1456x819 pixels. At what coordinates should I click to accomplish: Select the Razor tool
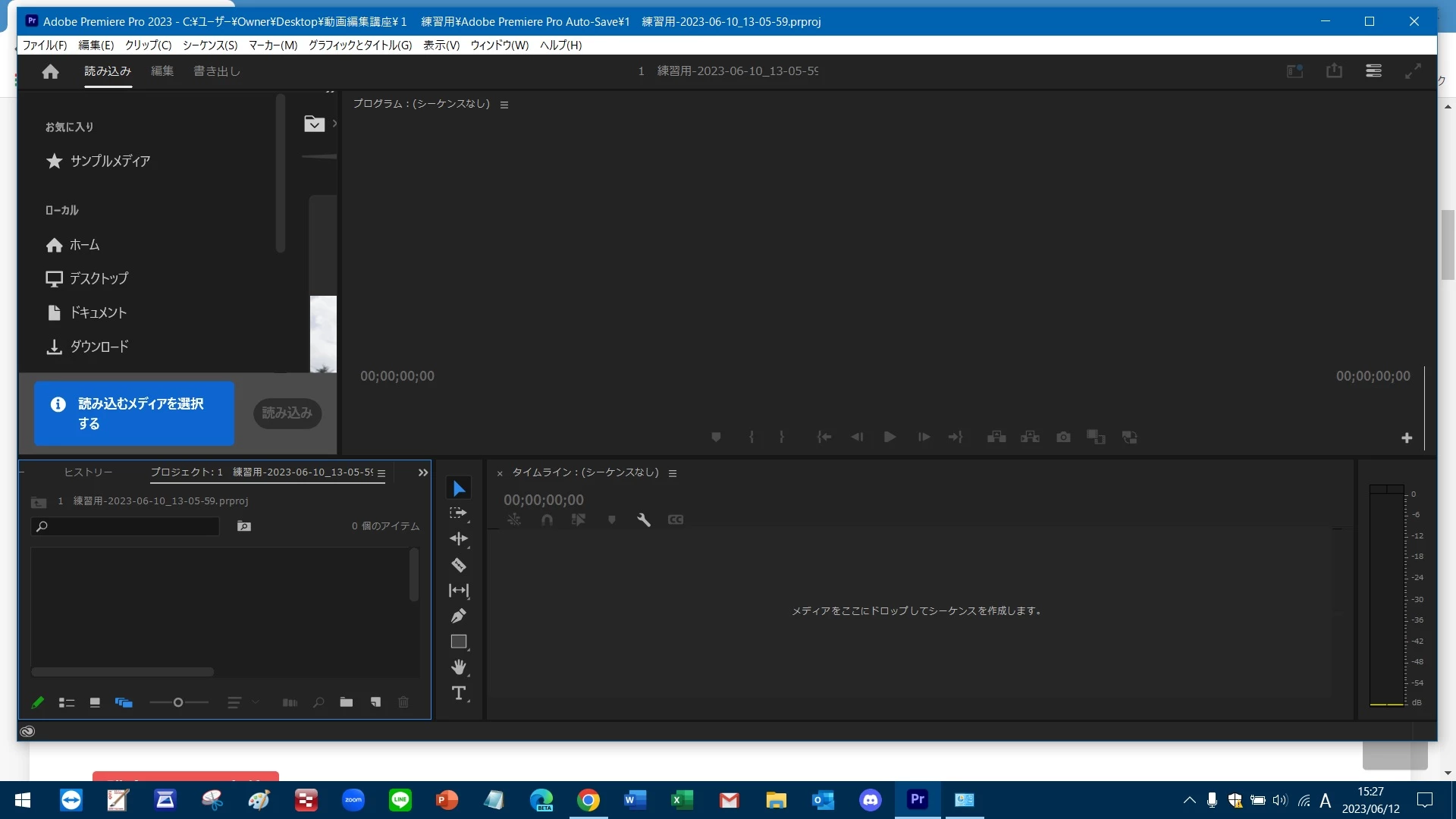[459, 565]
